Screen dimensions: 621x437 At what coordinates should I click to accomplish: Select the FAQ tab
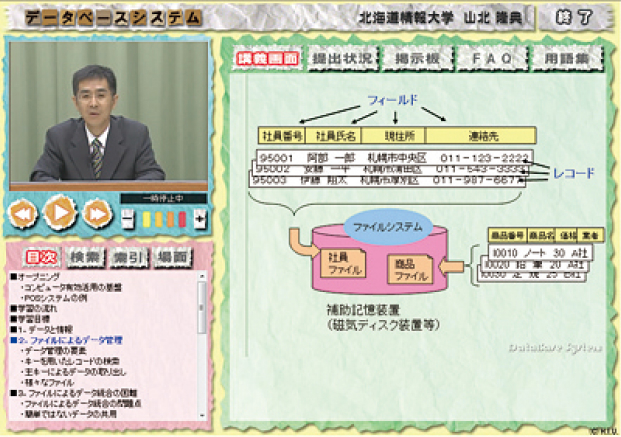[492, 59]
